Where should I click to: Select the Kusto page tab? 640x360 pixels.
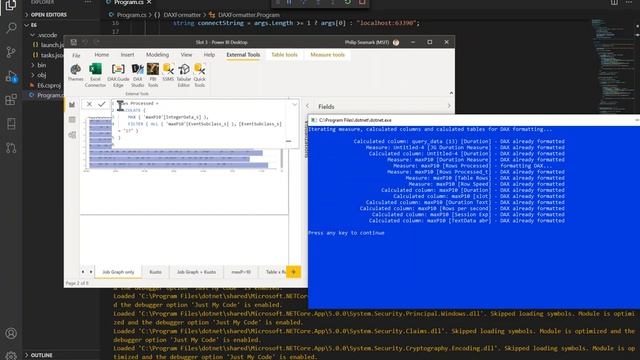click(x=156, y=272)
